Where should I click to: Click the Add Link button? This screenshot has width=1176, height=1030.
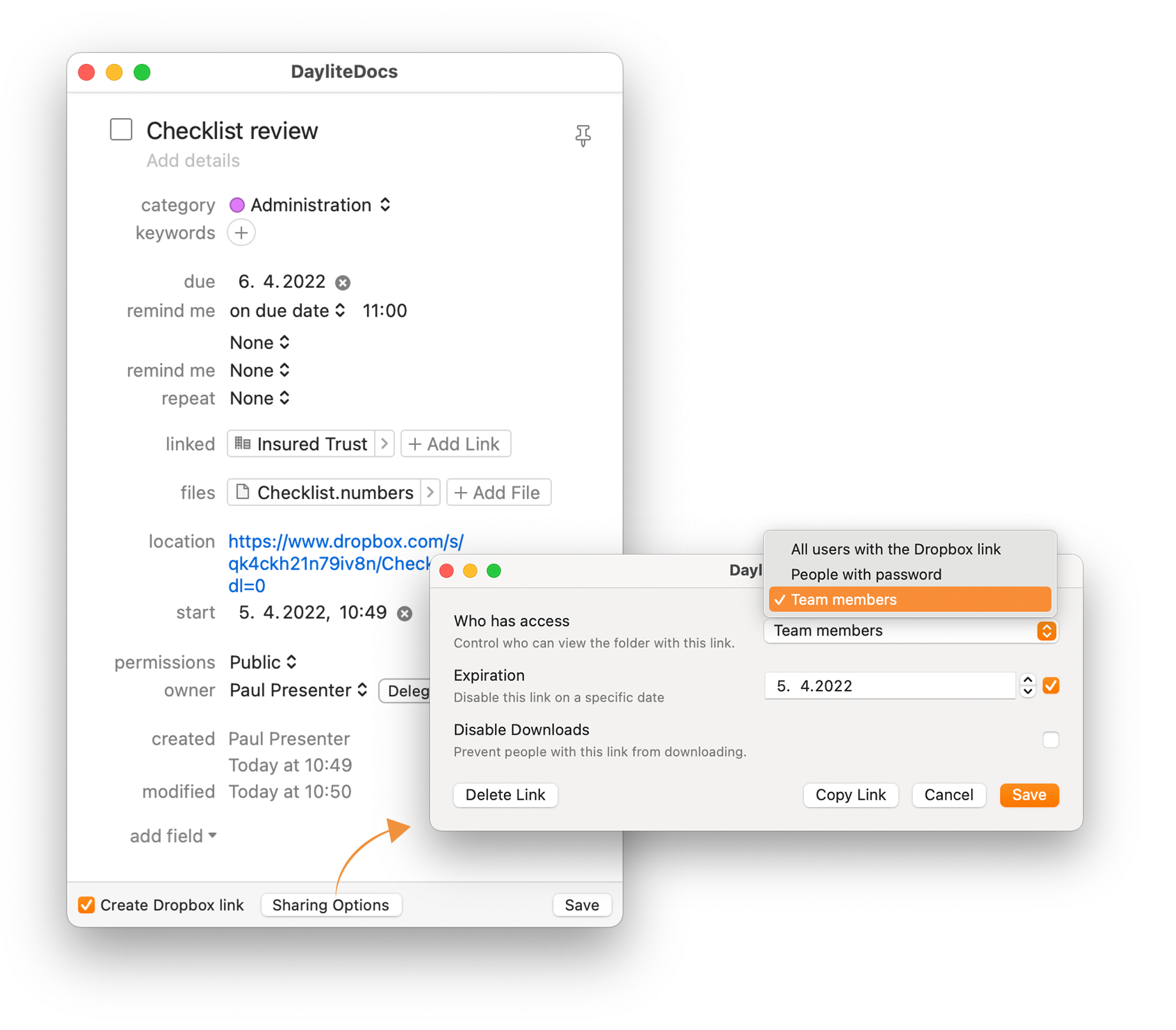click(456, 444)
